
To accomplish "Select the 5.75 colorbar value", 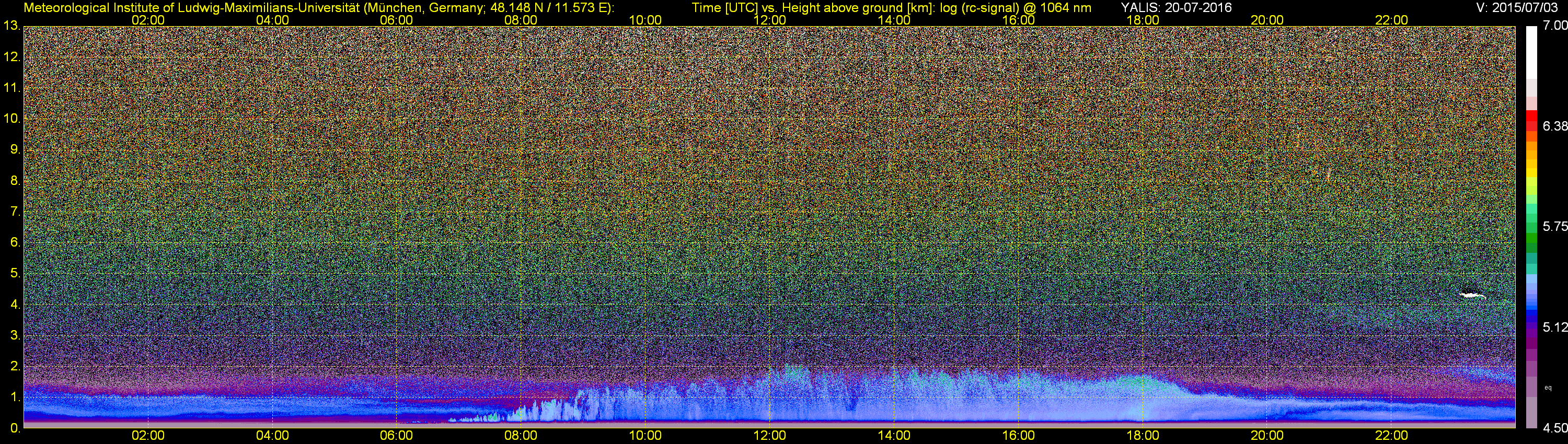I will click(1554, 226).
